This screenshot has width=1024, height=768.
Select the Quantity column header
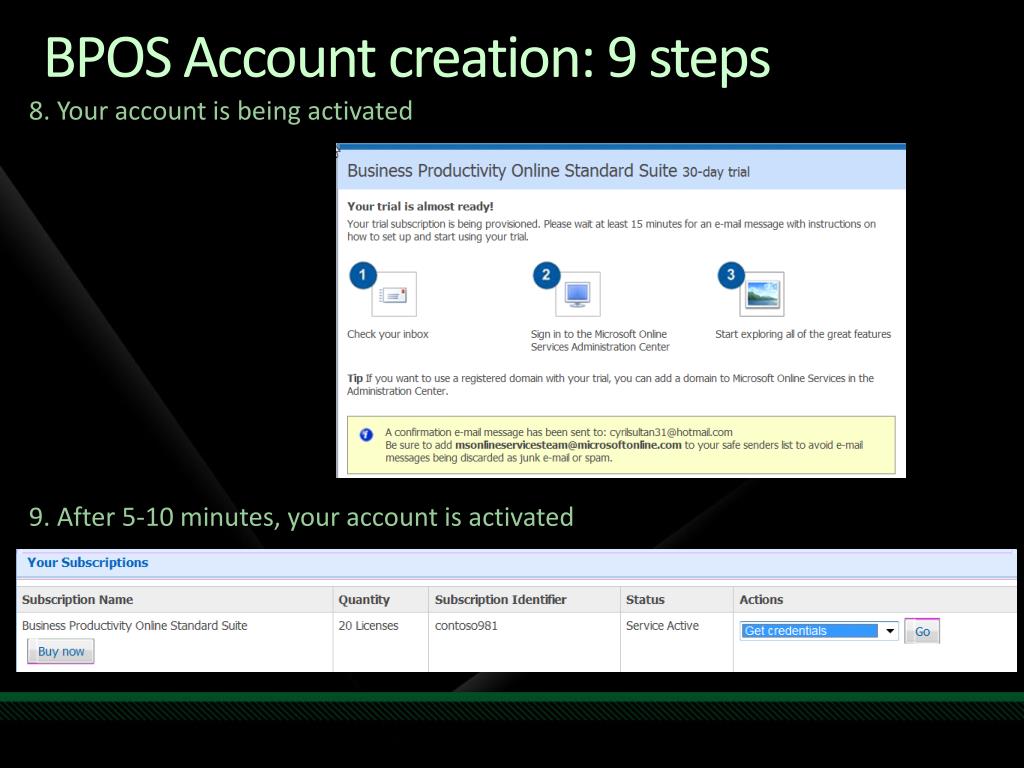[x=364, y=600]
